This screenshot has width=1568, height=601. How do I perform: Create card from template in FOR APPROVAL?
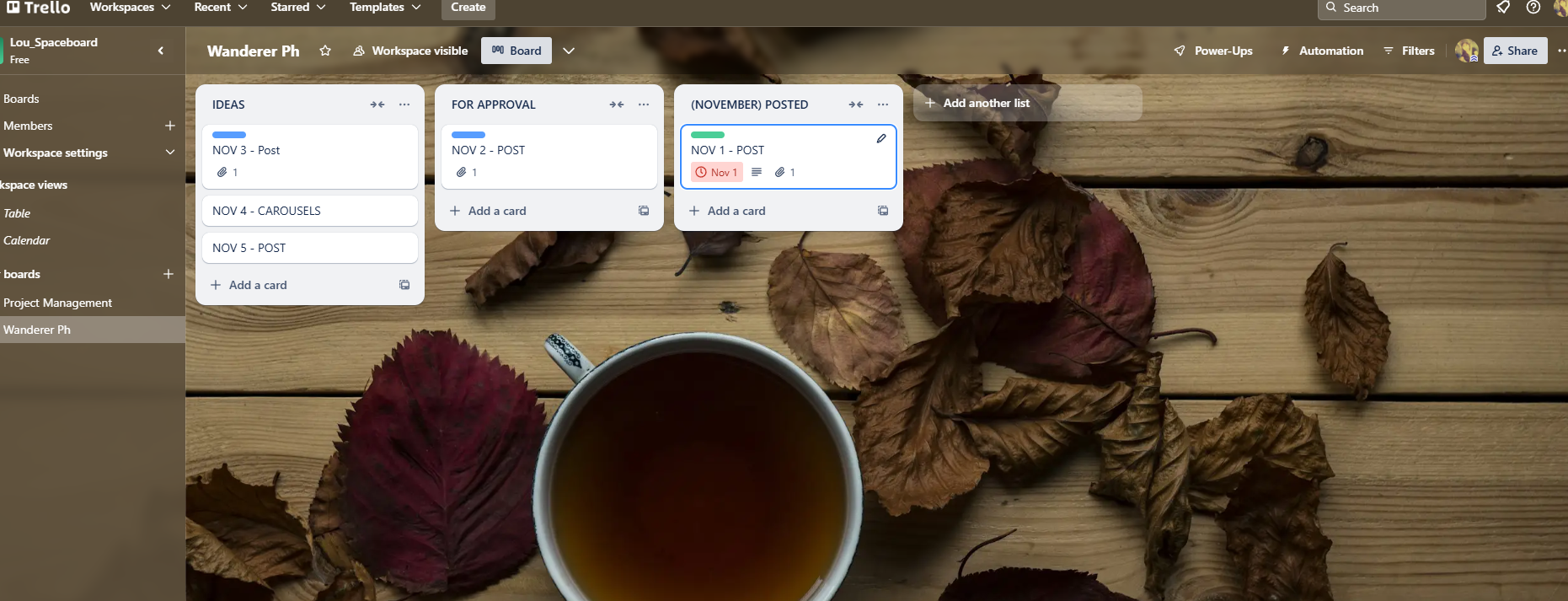click(x=644, y=211)
